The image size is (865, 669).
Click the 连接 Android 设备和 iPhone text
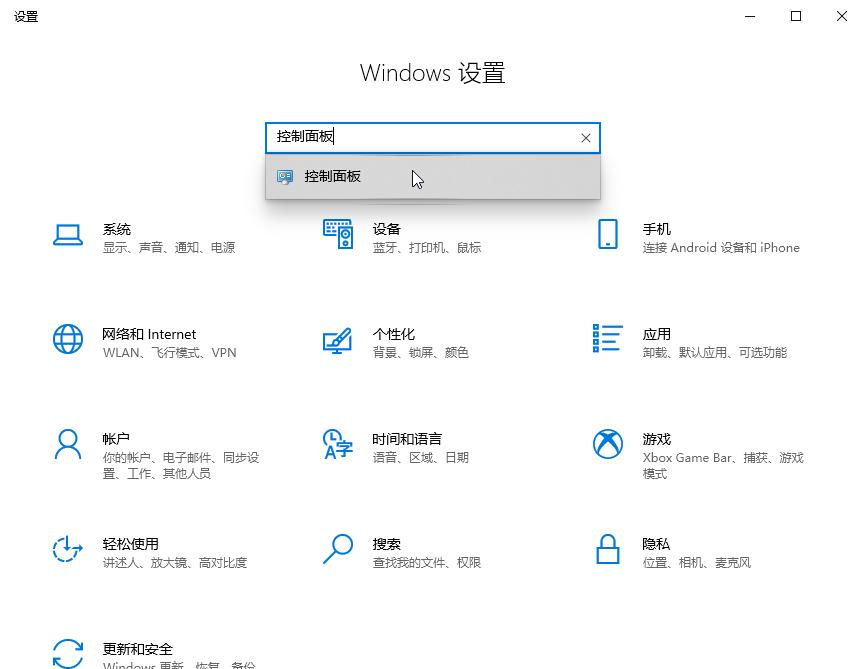721,248
